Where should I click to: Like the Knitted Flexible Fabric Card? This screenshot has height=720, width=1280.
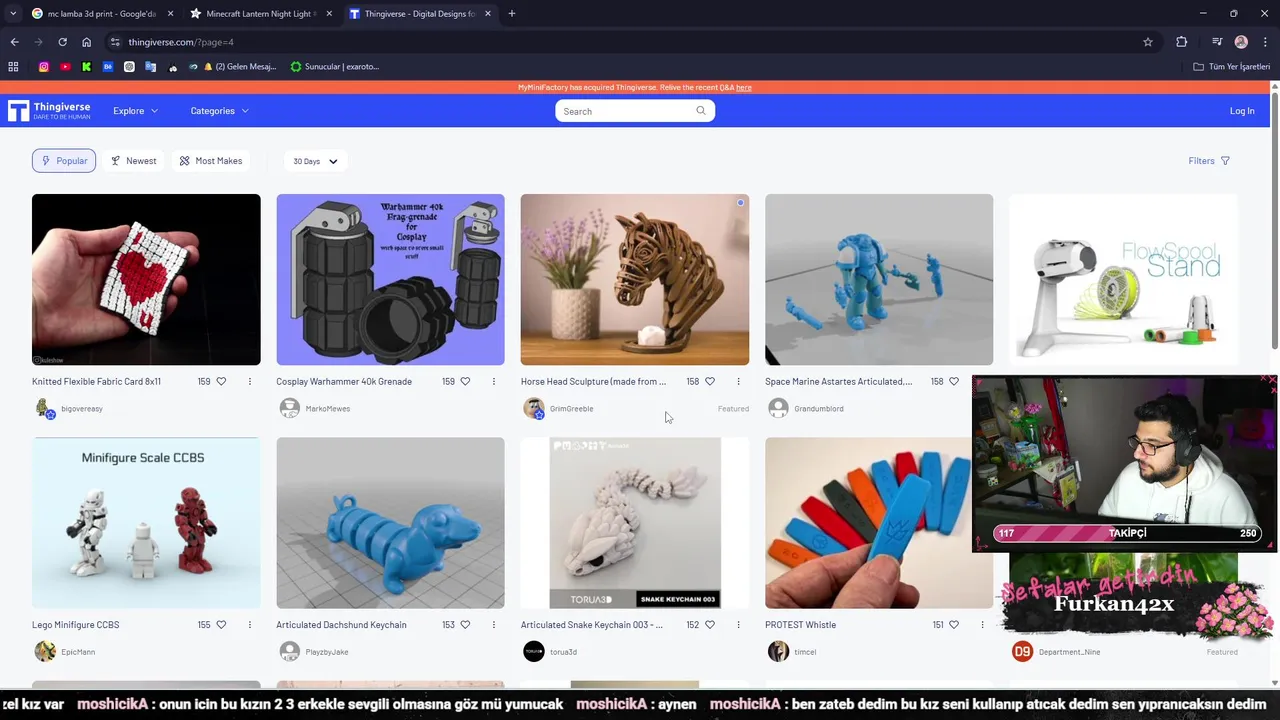(x=221, y=381)
